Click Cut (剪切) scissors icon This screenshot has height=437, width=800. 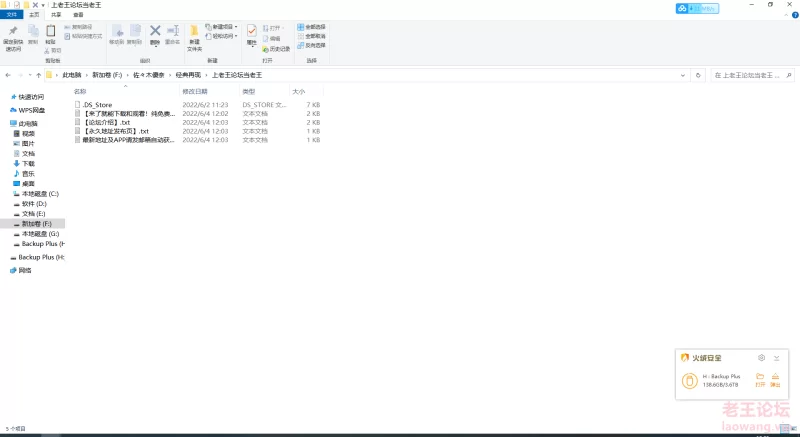[x=53, y=50]
